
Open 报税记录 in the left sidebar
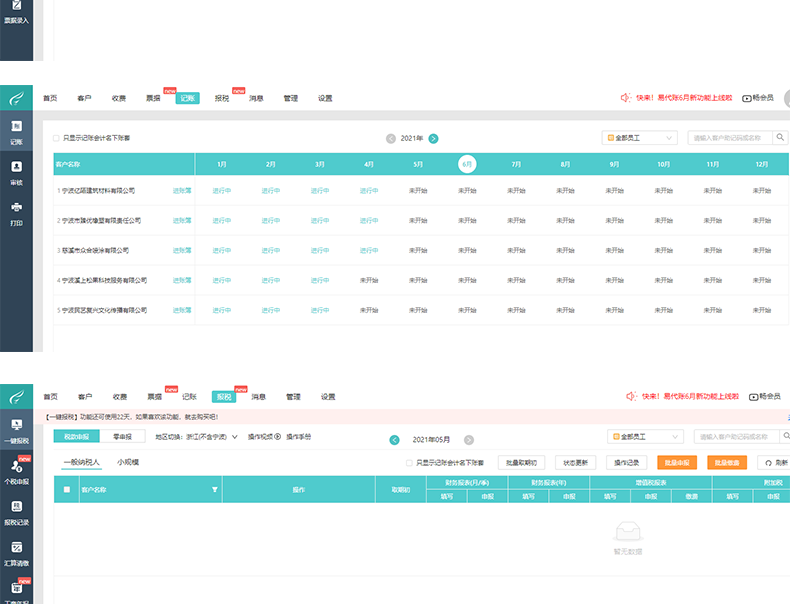pyautogui.click(x=16, y=512)
